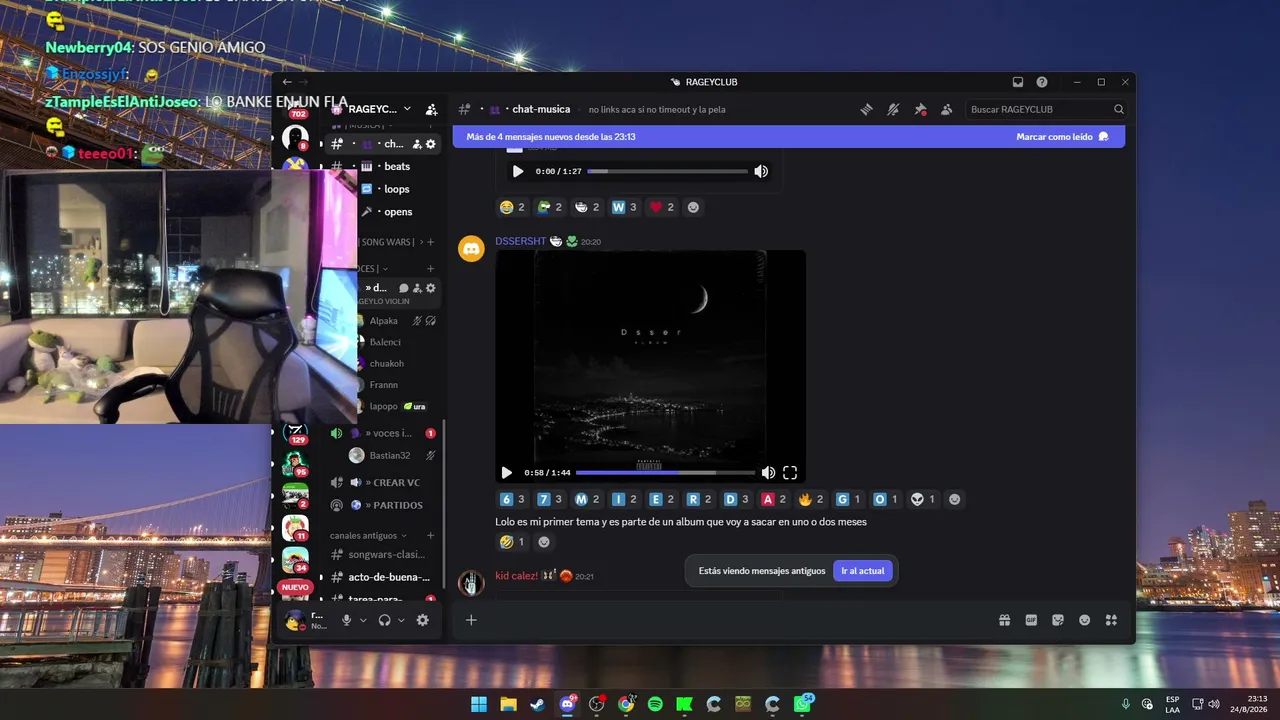Screen dimensions: 1280x720
Task: Seek in the 1:27 audio progress bar
Action: click(x=667, y=171)
